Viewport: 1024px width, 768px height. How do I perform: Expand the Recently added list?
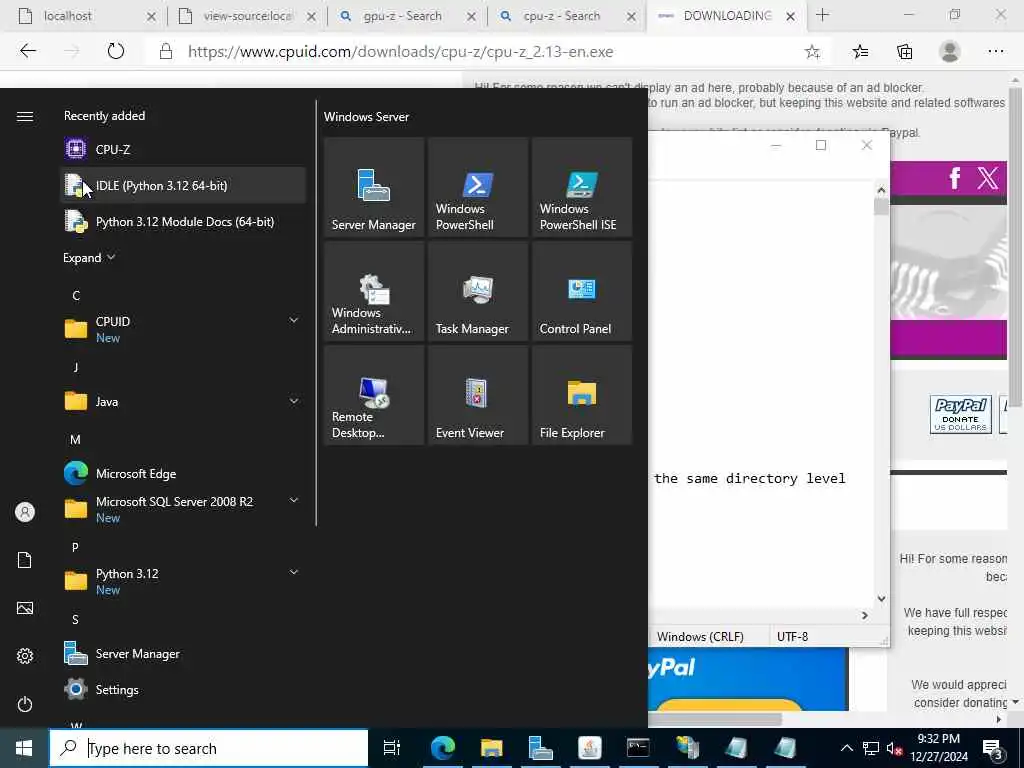click(89, 257)
